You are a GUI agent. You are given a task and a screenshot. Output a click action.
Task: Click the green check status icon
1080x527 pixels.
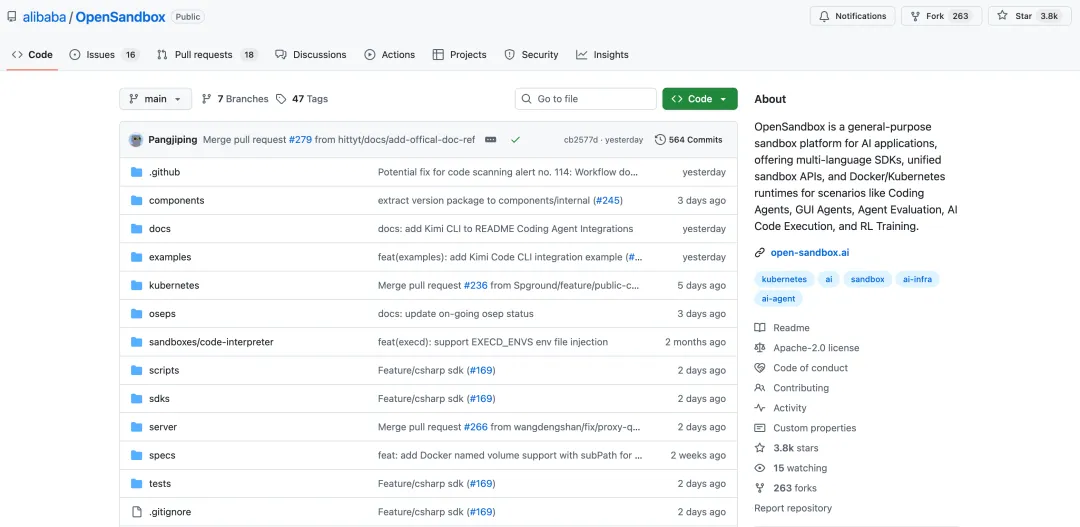pos(515,140)
